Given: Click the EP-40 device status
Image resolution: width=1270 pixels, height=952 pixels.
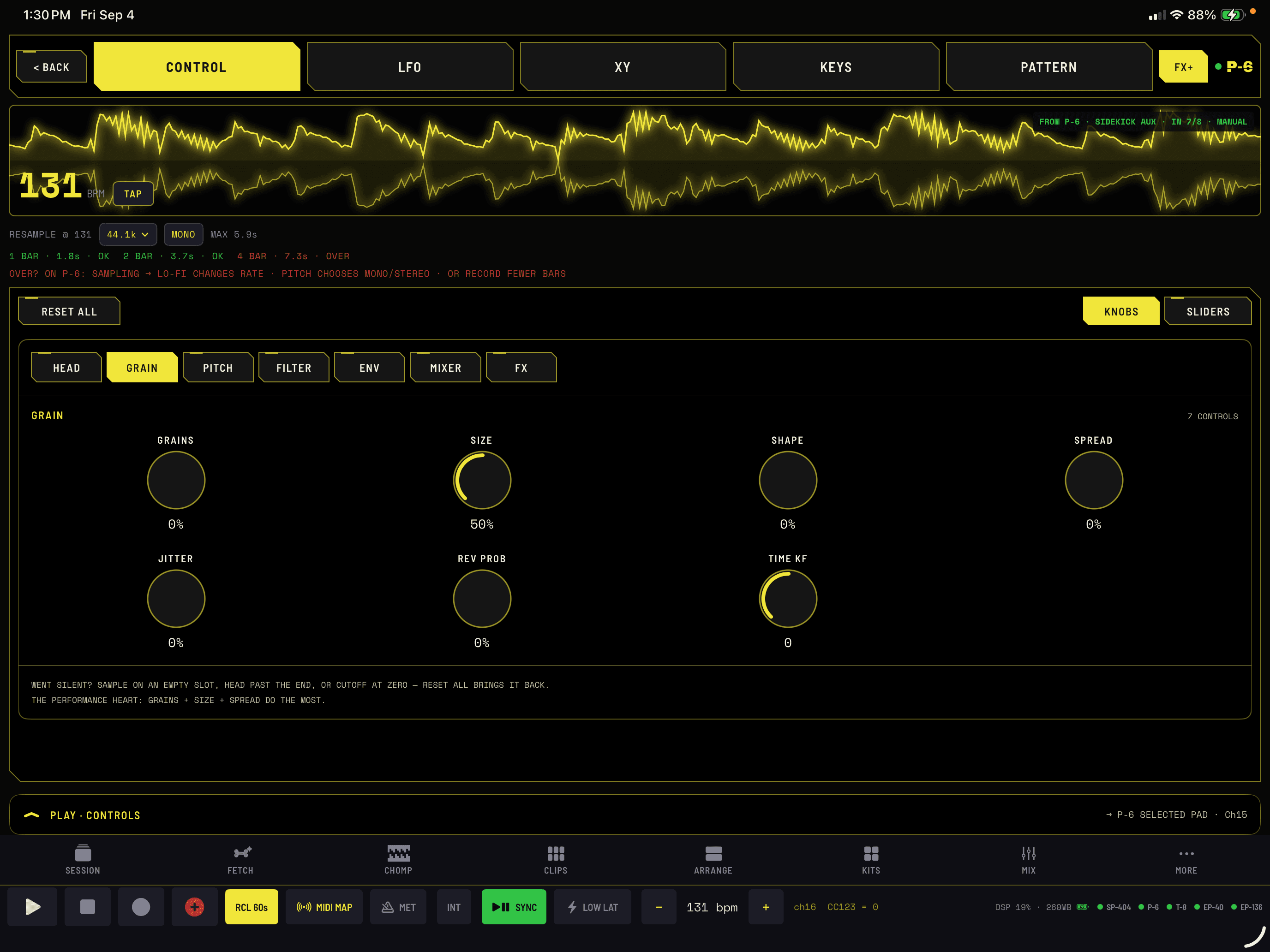Looking at the screenshot, I should pos(1209,907).
